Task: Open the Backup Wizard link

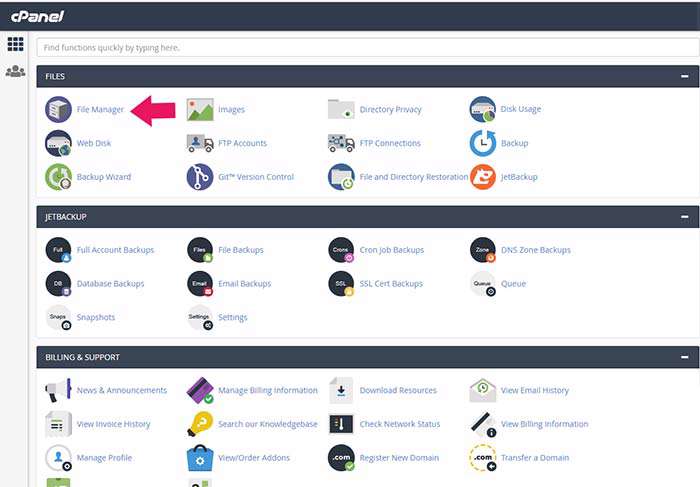Action: click(104, 177)
